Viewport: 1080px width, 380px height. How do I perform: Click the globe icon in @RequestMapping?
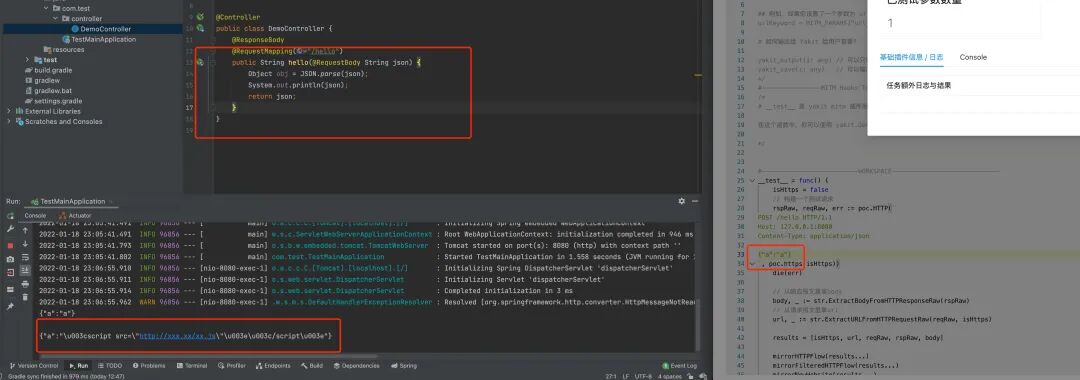click(300, 51)
